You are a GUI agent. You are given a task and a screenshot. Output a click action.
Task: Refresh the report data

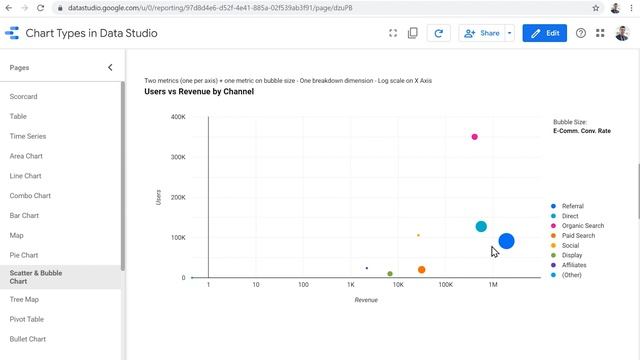[x=439, y=33]
